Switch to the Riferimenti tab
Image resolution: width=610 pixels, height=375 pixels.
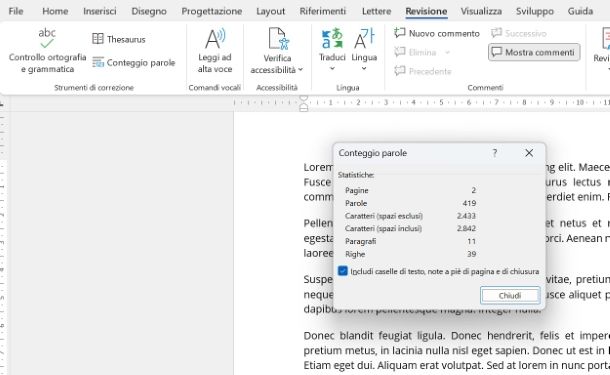coord(323,11)
